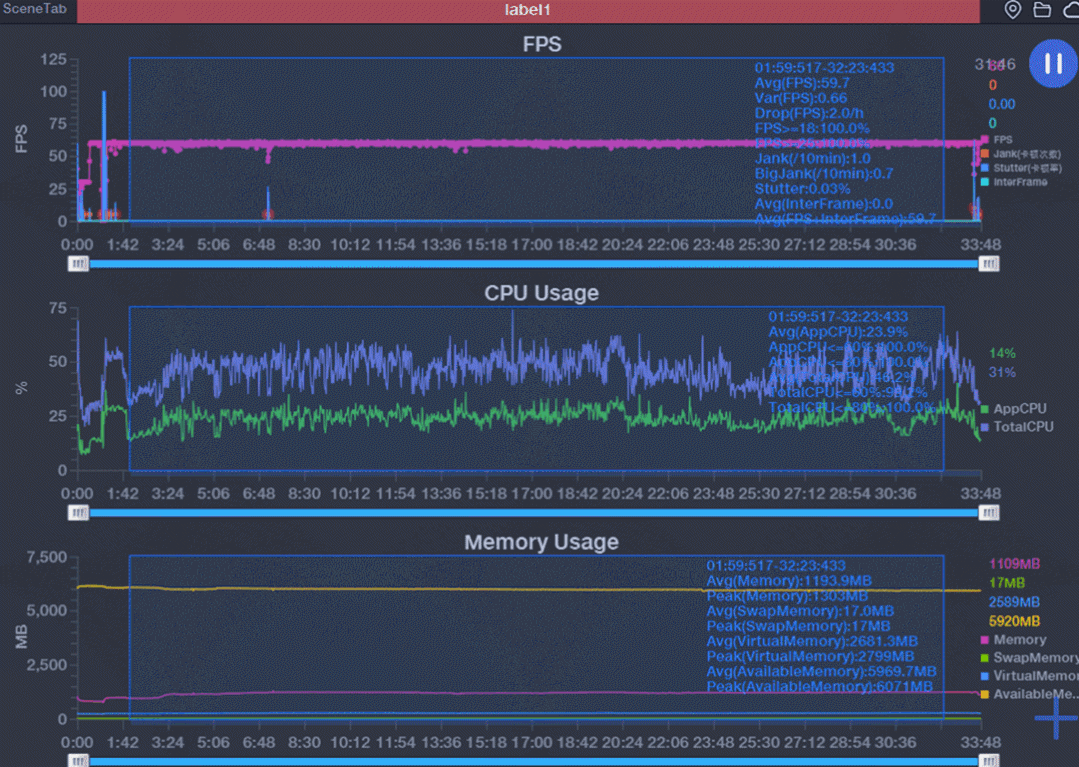Click the Avg(VirtualMemory):2681.3MB statistic

coord(812,642)
